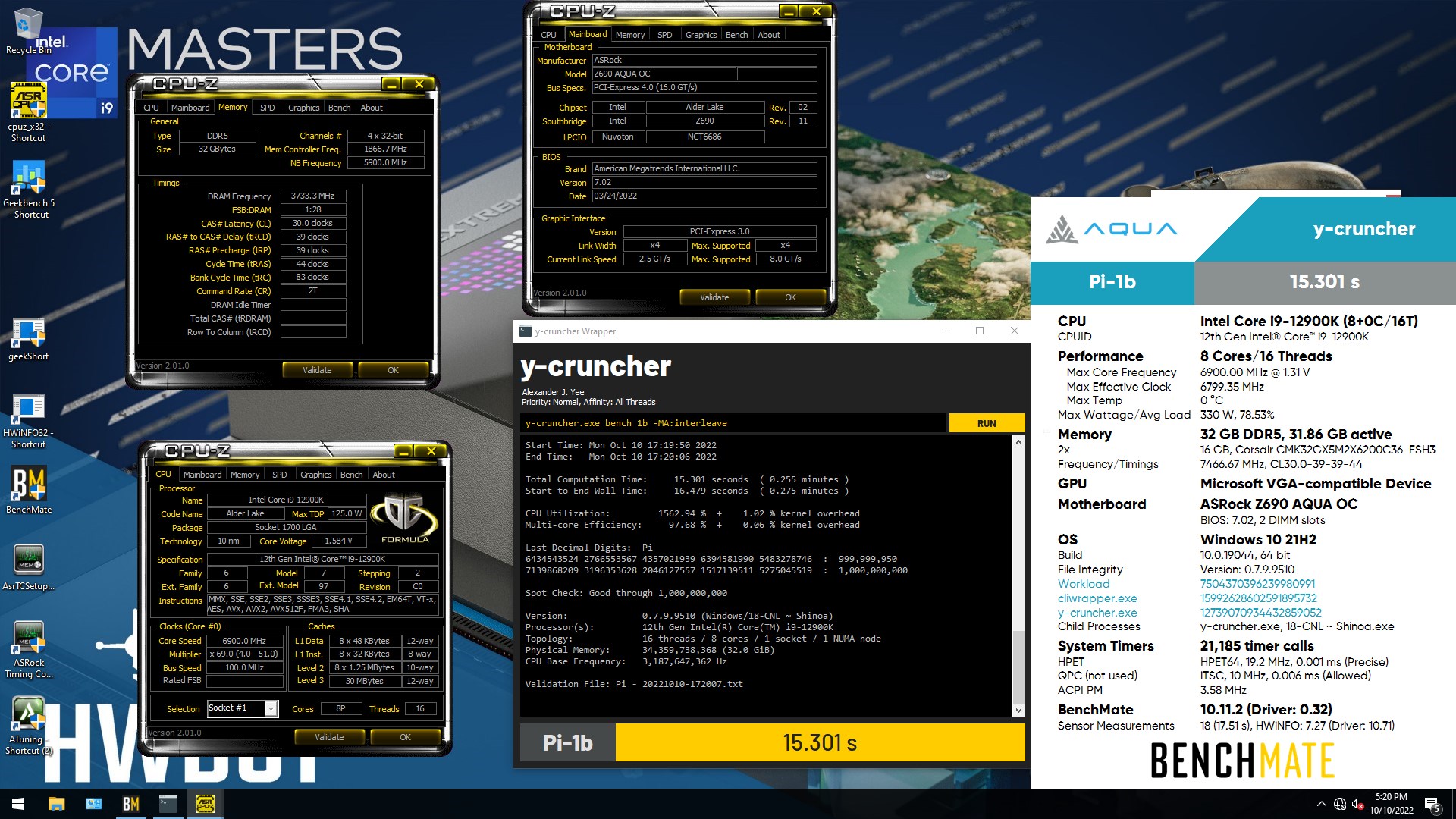Minimize the Mainboard CPU-Z window

click(x=789, y=11)
